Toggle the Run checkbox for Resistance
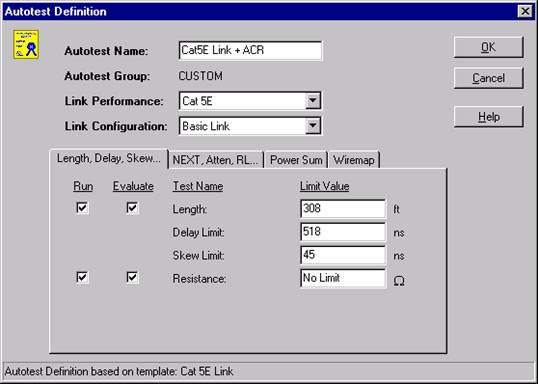This screenshot has width=538, height=384. coord(82,277)
